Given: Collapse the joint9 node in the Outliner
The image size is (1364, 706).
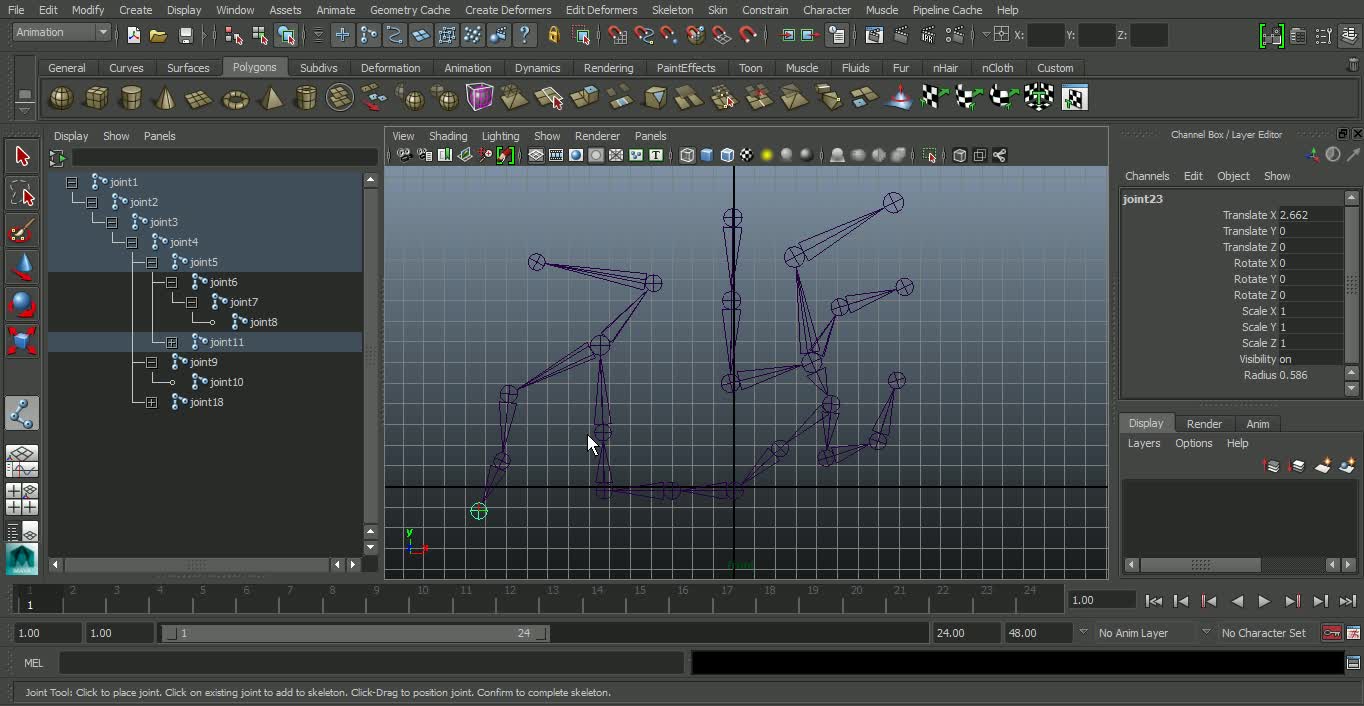Looking at the screenshot, I should click(152, 362).
